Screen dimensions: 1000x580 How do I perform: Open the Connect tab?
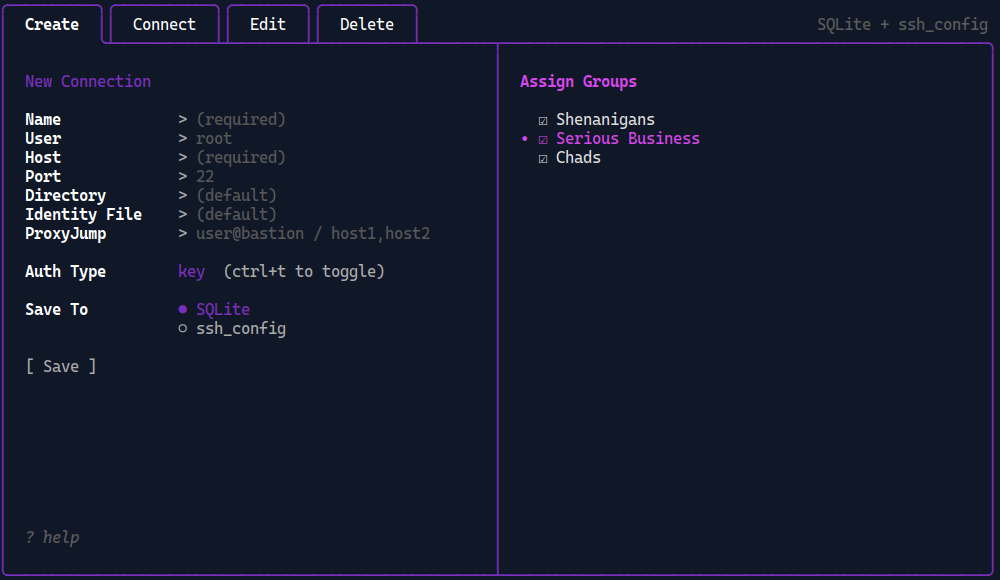[165, 24]
